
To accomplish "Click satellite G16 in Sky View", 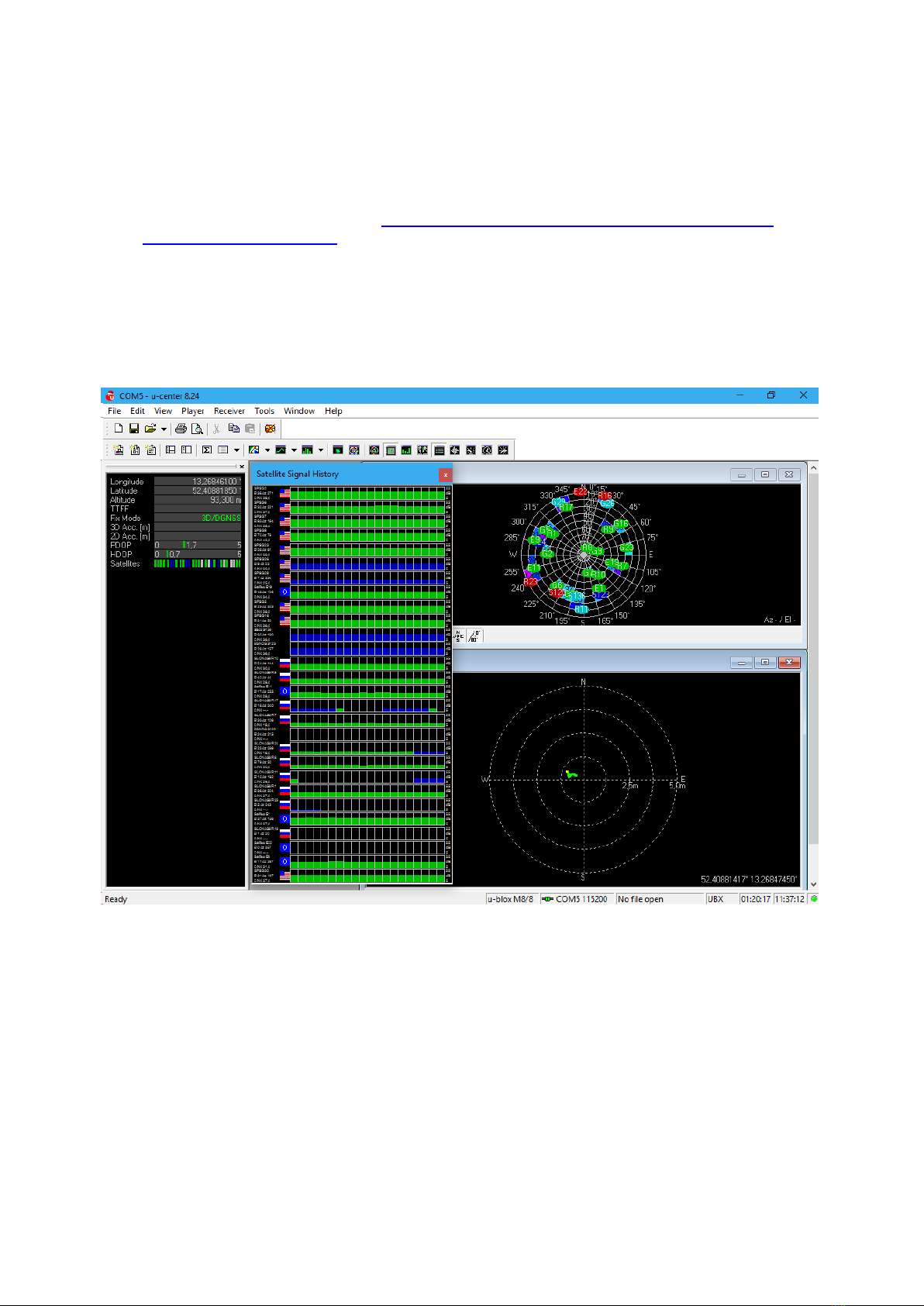I will coord(621,524).
